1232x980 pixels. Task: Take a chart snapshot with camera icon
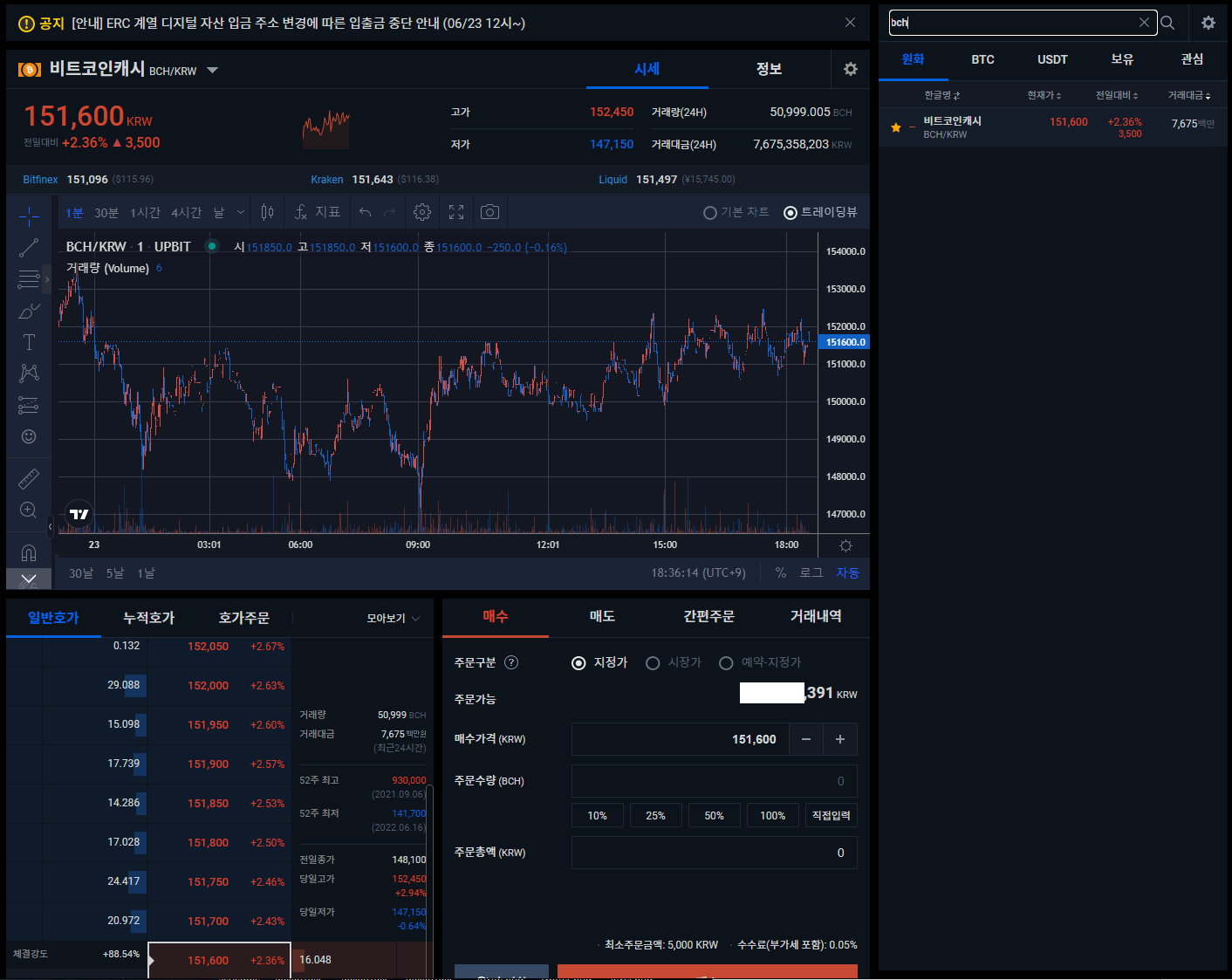(490, 212)
